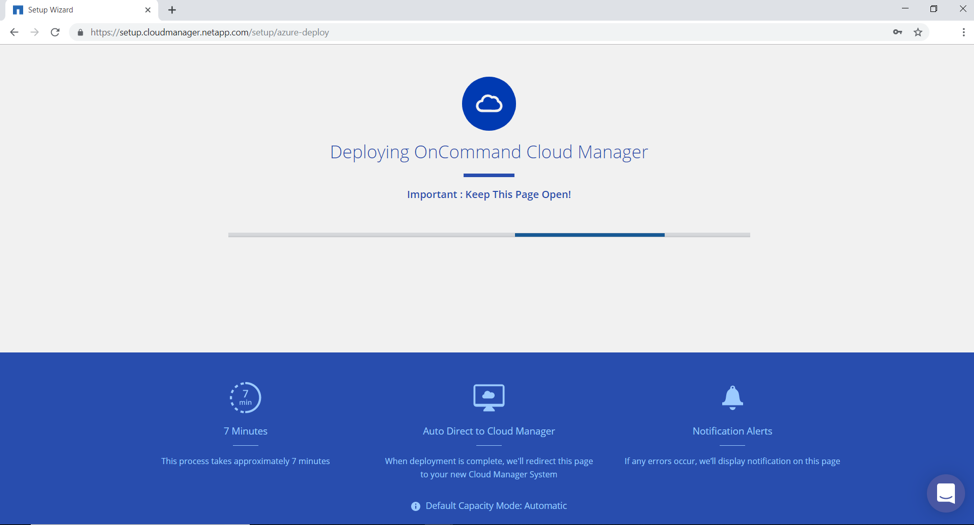Click the Default Capacity Mode: Automatic text
The height and width of the screenshot is (525, 974).
tap(496, 506)
